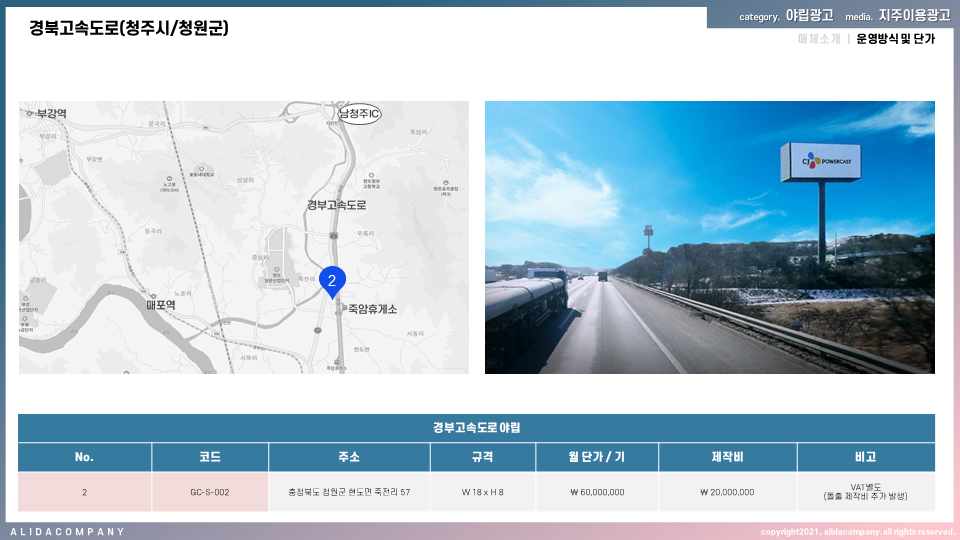The width and height of the screenshot is (960, 540).
Task: Select the 부강역 station marker on map
Action: [x=30, y=114]
